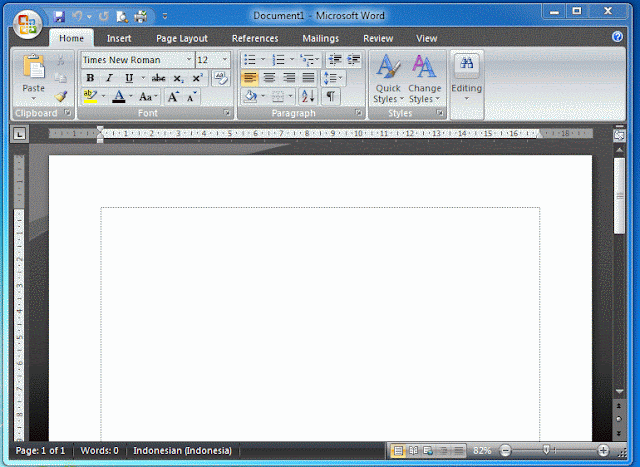
Task: Sort paragraphs alphabetically
Action: (308, 97)
